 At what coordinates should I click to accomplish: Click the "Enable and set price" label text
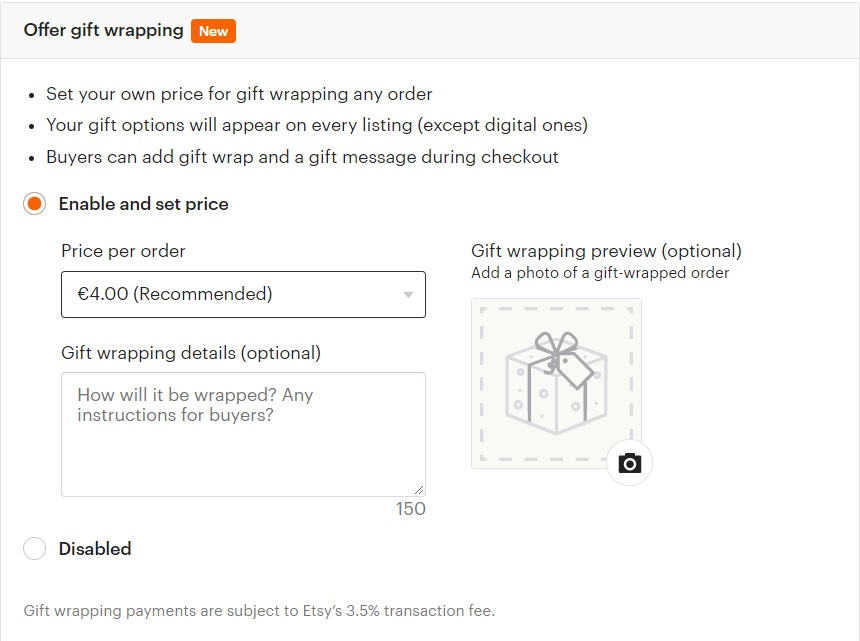pyautogui.click(x=143, y=204)
